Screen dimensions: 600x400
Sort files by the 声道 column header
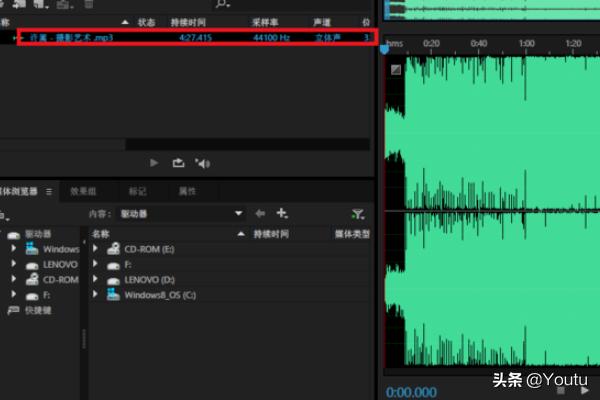(321, 22)
